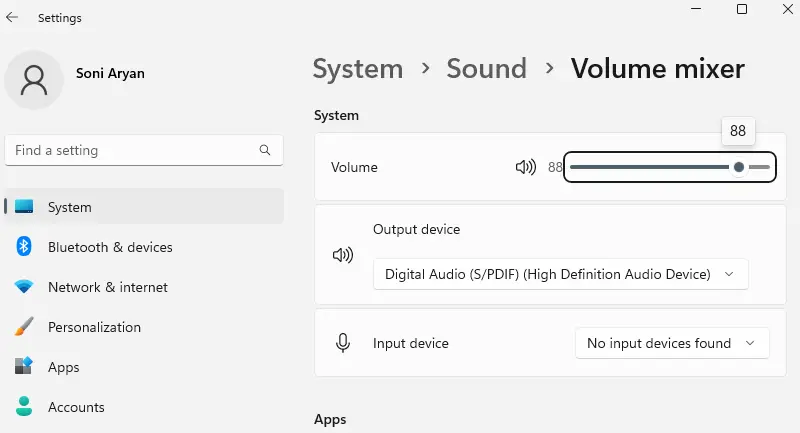The width and height of the screenshot is (800, 433).
Task: Focus the Find a setting field
Action: tap(130, 151)
